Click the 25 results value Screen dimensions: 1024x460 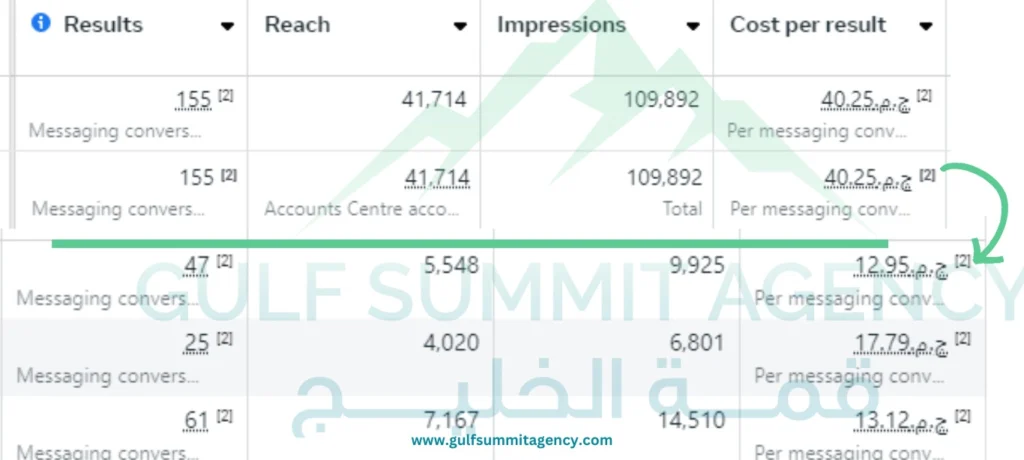[x=196, y=344]
